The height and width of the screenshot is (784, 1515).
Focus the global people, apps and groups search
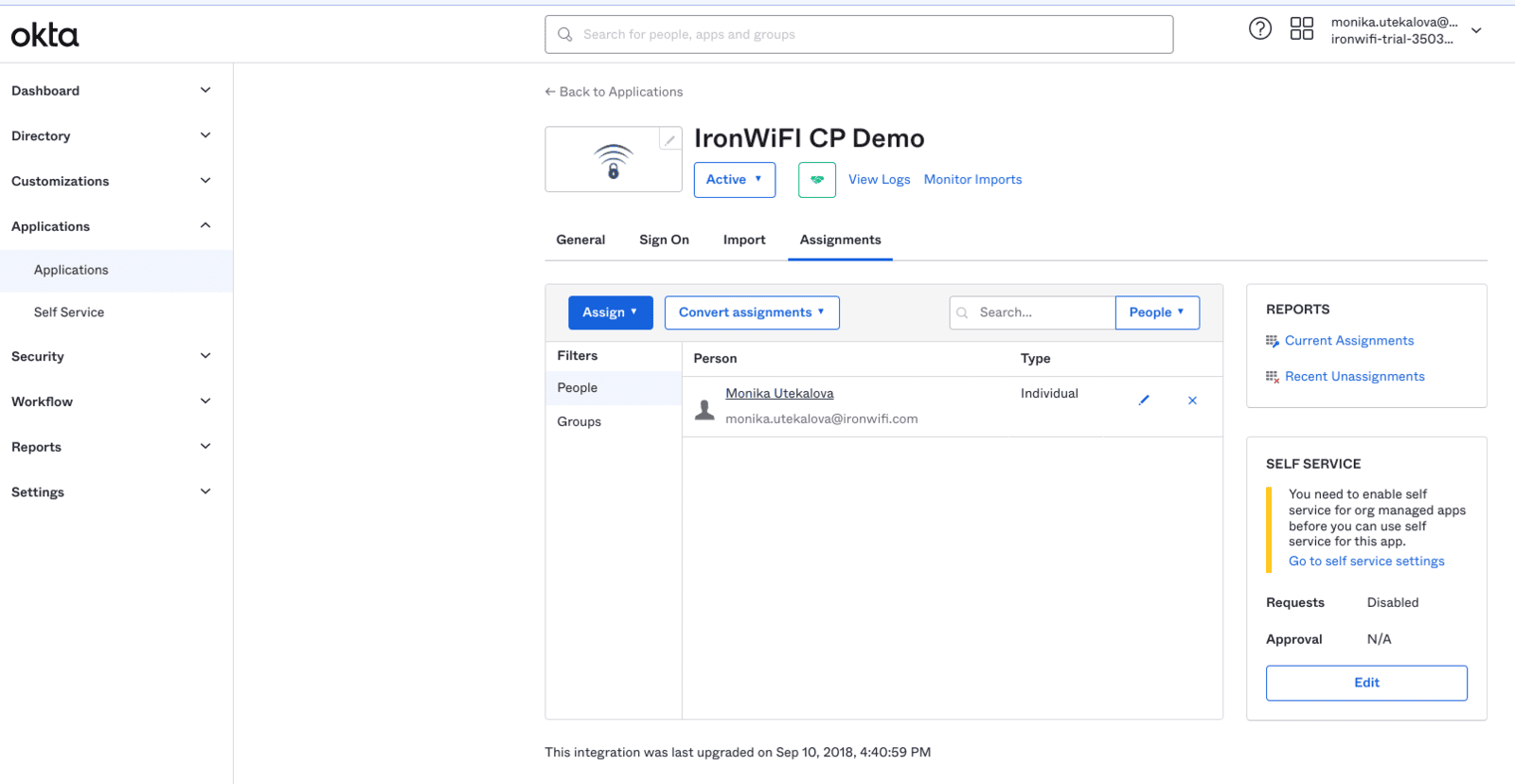point(859,34)
